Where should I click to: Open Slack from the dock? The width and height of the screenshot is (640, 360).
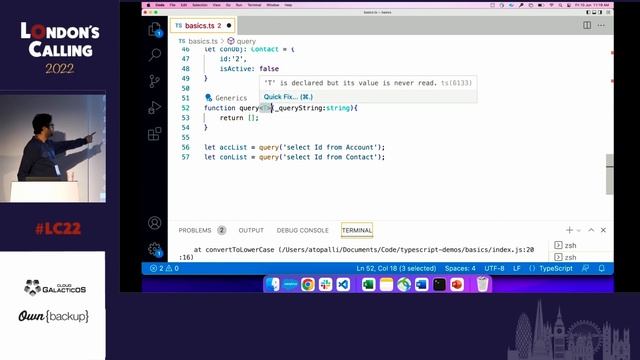coord(325,284)
